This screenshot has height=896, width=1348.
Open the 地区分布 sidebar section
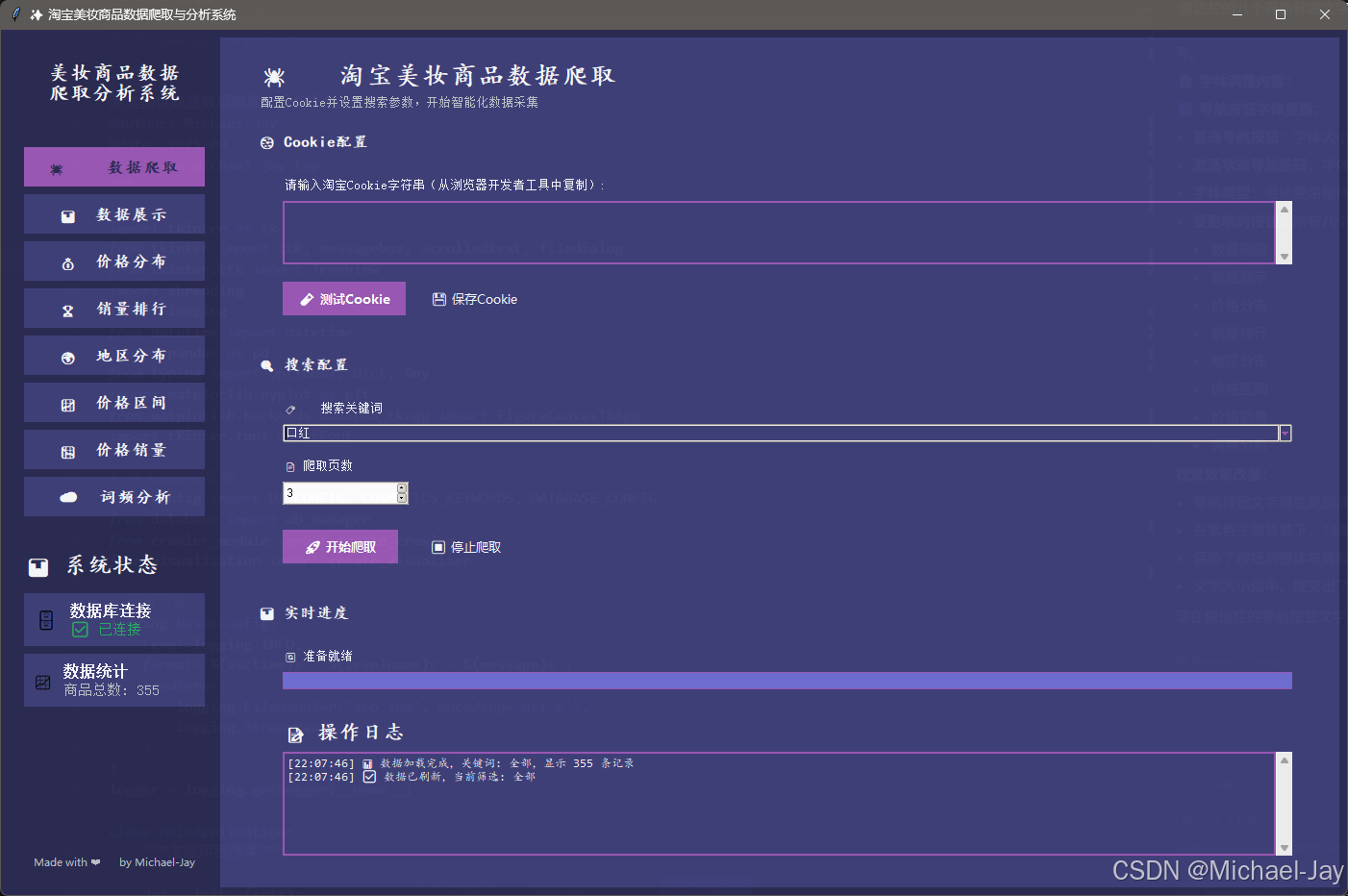click(x=114, y=356)
